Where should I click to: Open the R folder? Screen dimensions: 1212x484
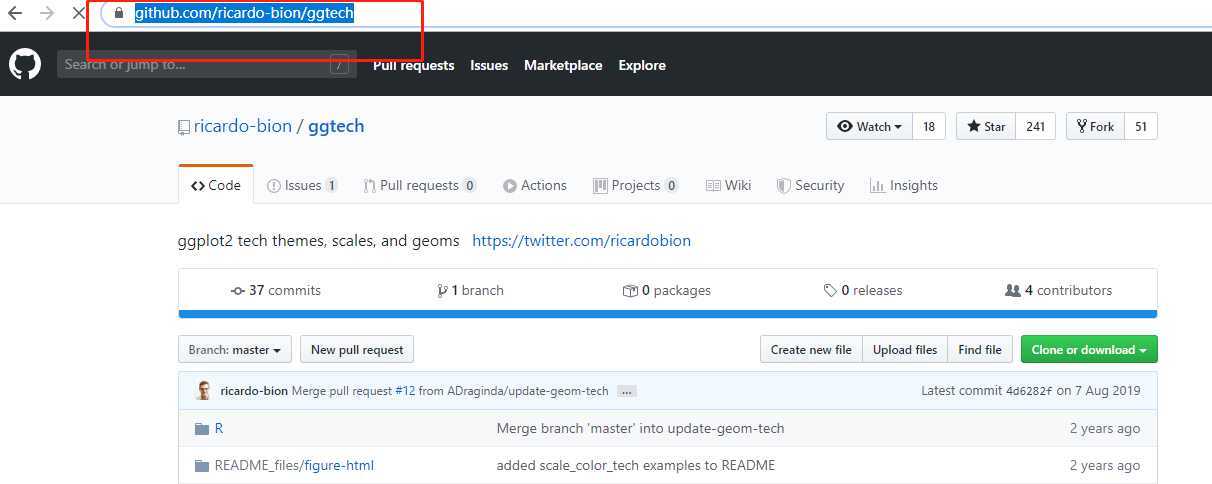pyautogui.click(x=219, y=428)
